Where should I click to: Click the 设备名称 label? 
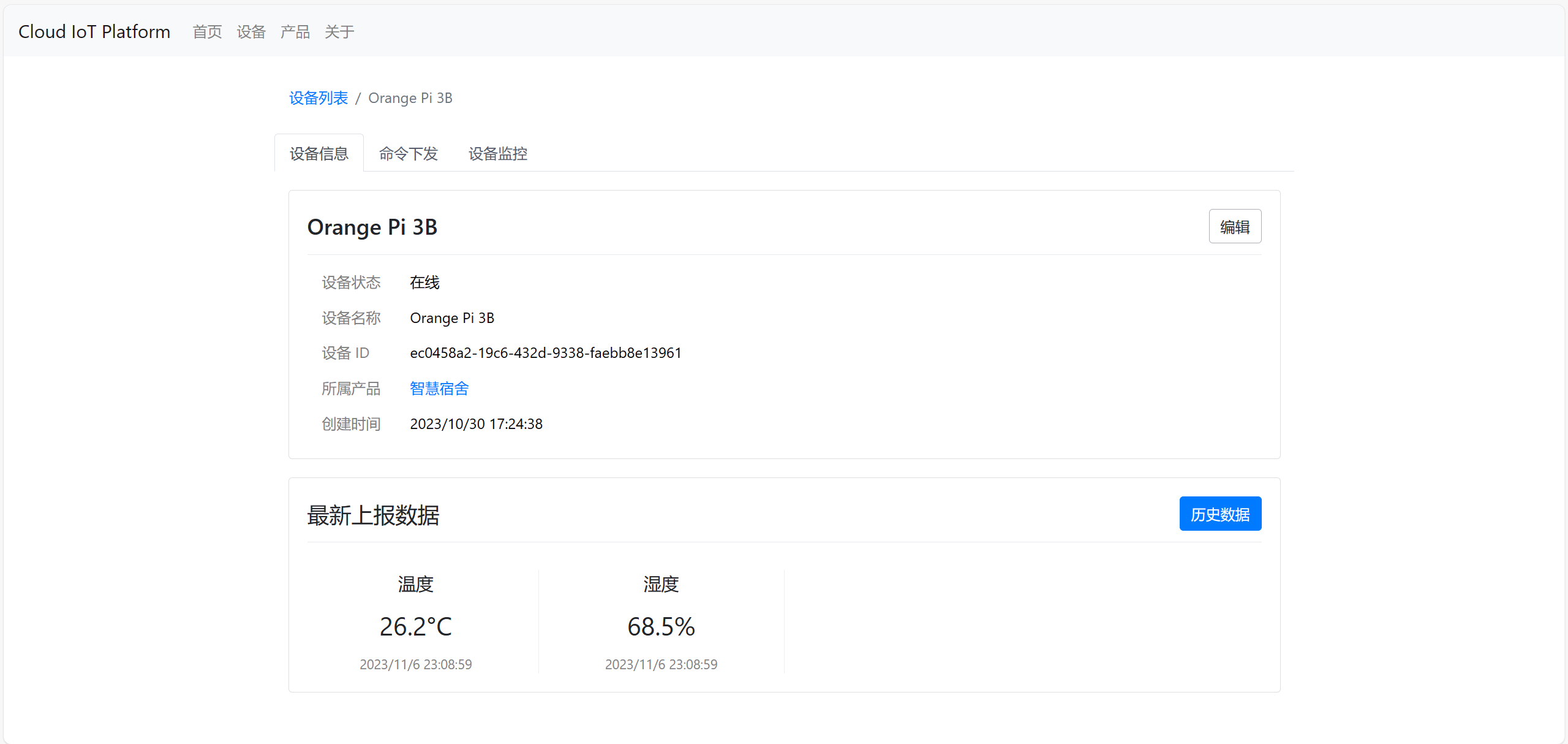[352, 318]
